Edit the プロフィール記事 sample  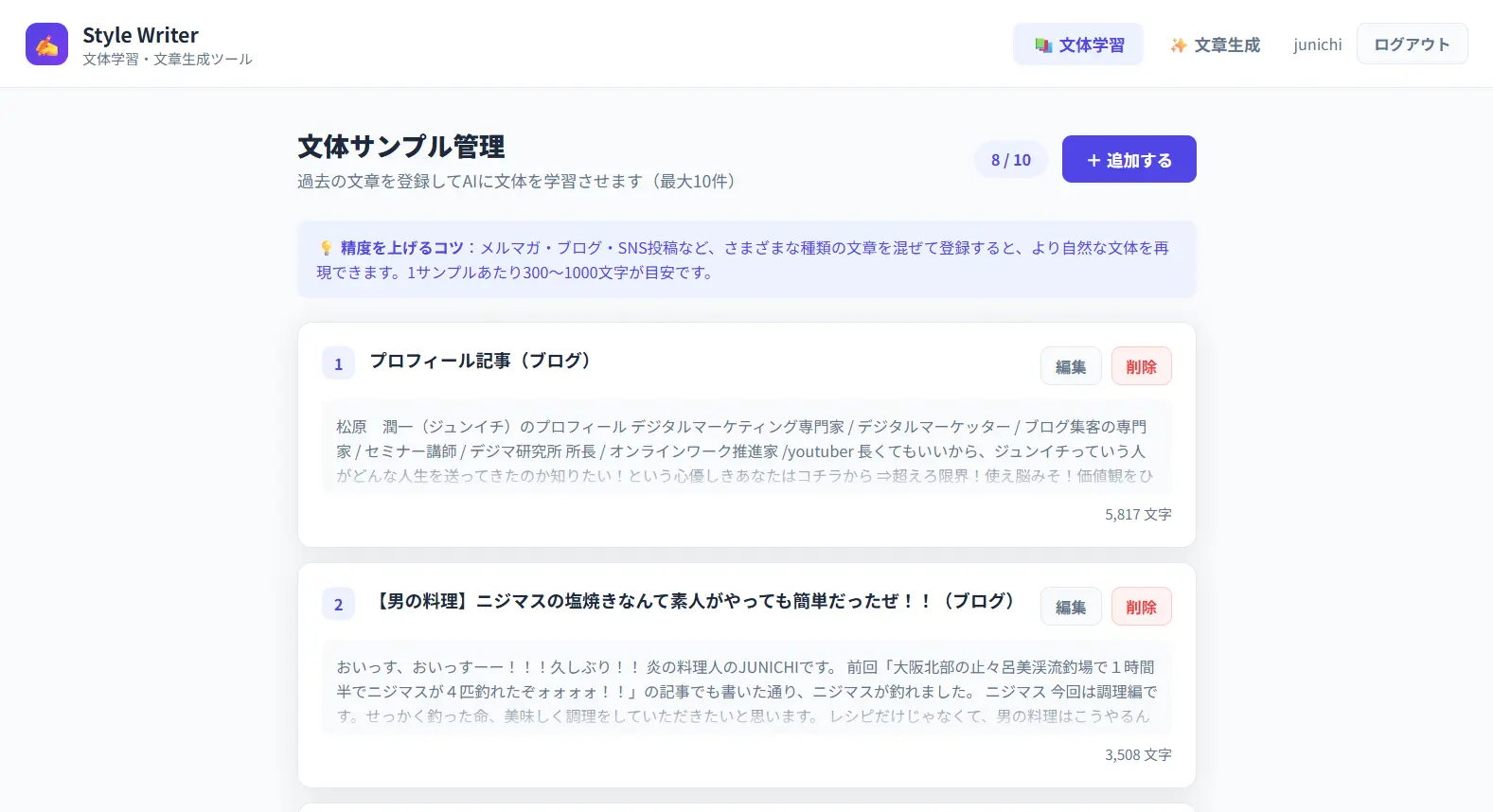[1070, 366]
